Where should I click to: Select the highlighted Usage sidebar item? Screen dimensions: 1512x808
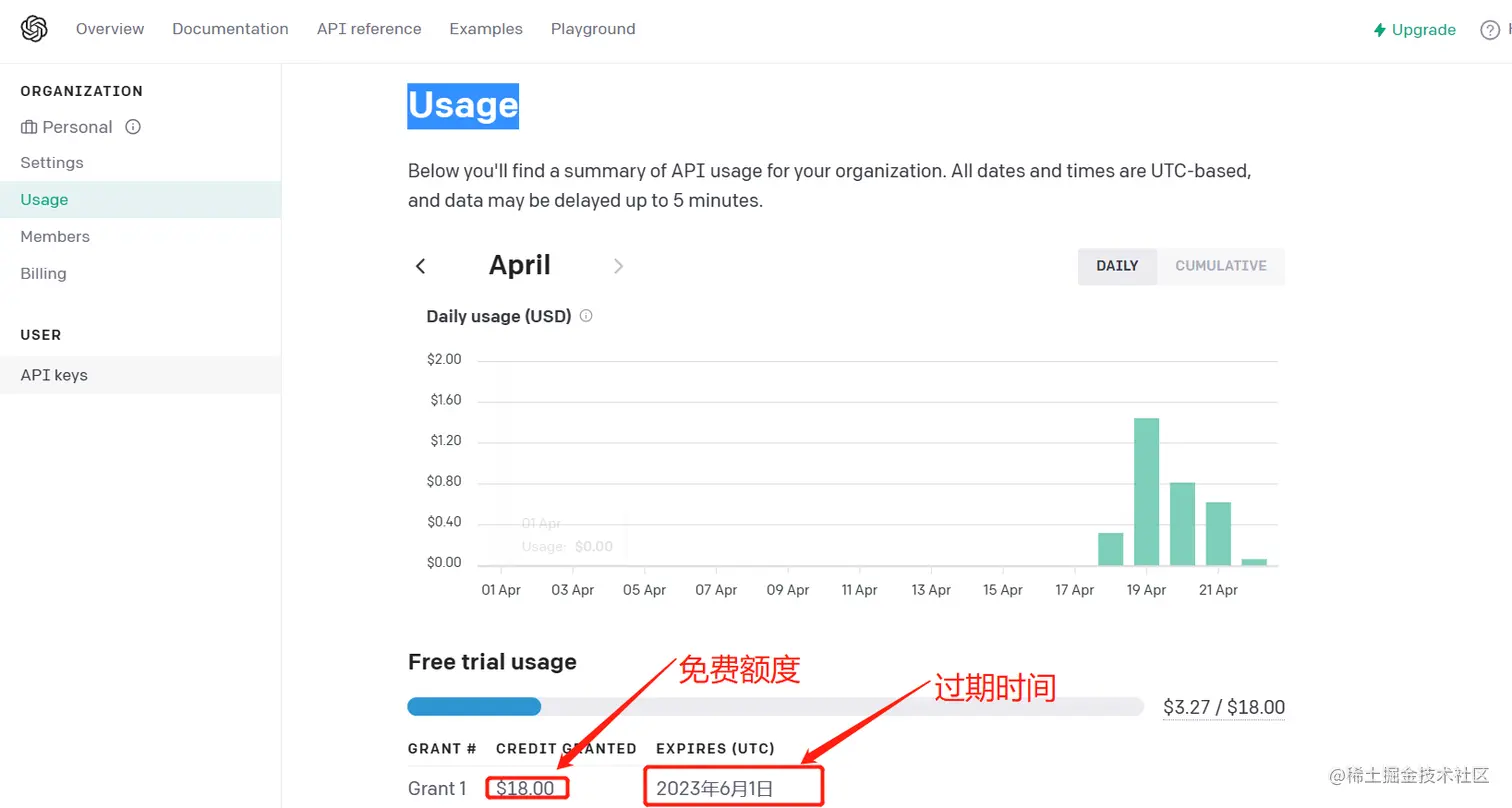pos(44,199)
